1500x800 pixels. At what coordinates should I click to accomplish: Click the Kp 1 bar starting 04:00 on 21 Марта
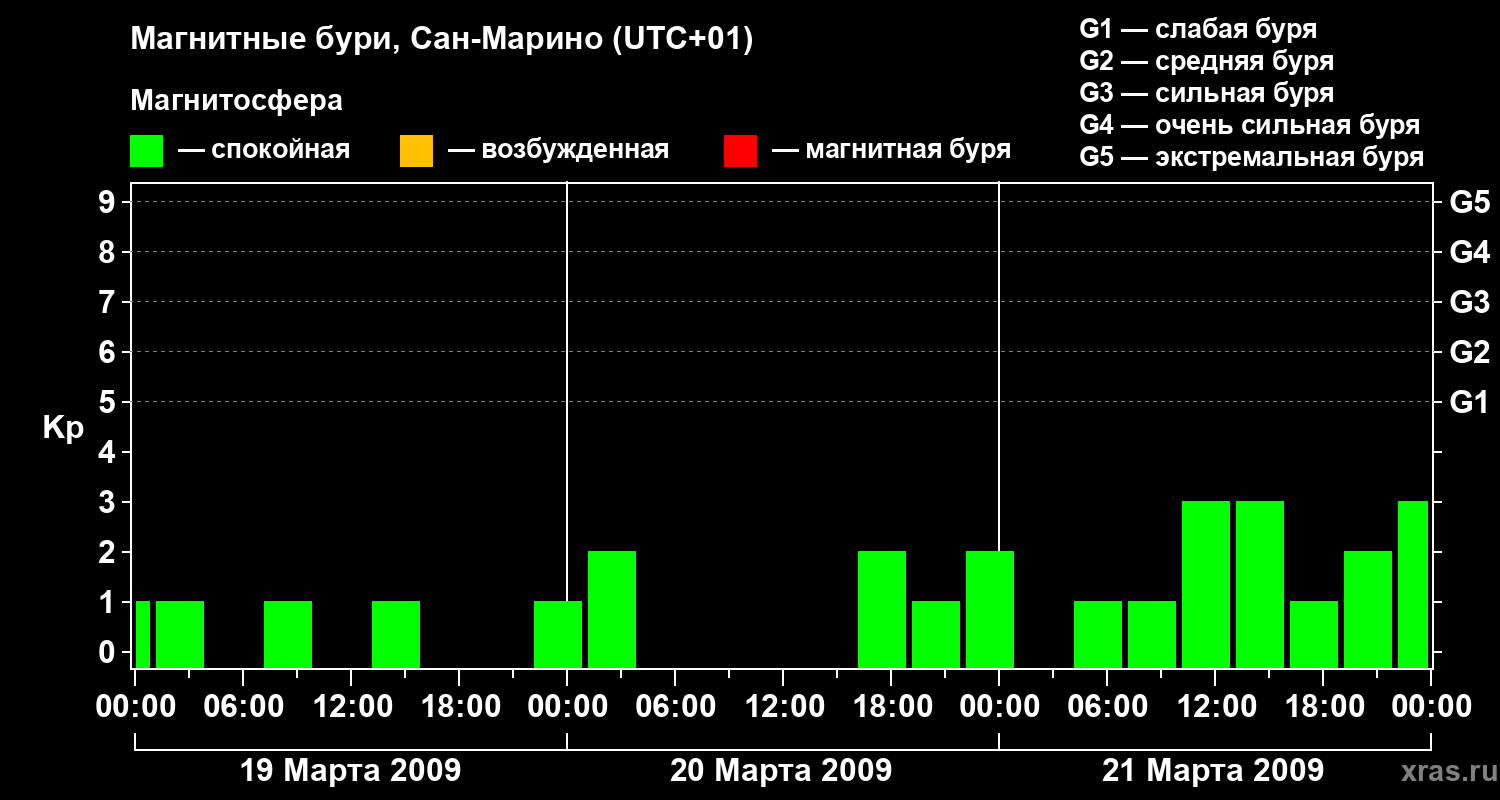tap(1098, 634)
